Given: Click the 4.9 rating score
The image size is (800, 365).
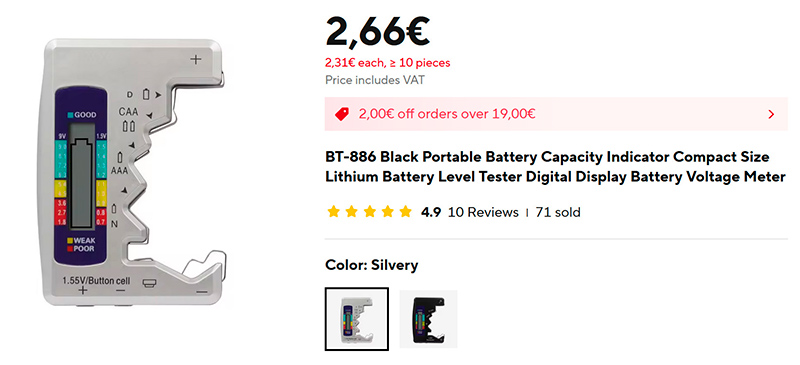Looking at the screenshot, I should [431, 212].
